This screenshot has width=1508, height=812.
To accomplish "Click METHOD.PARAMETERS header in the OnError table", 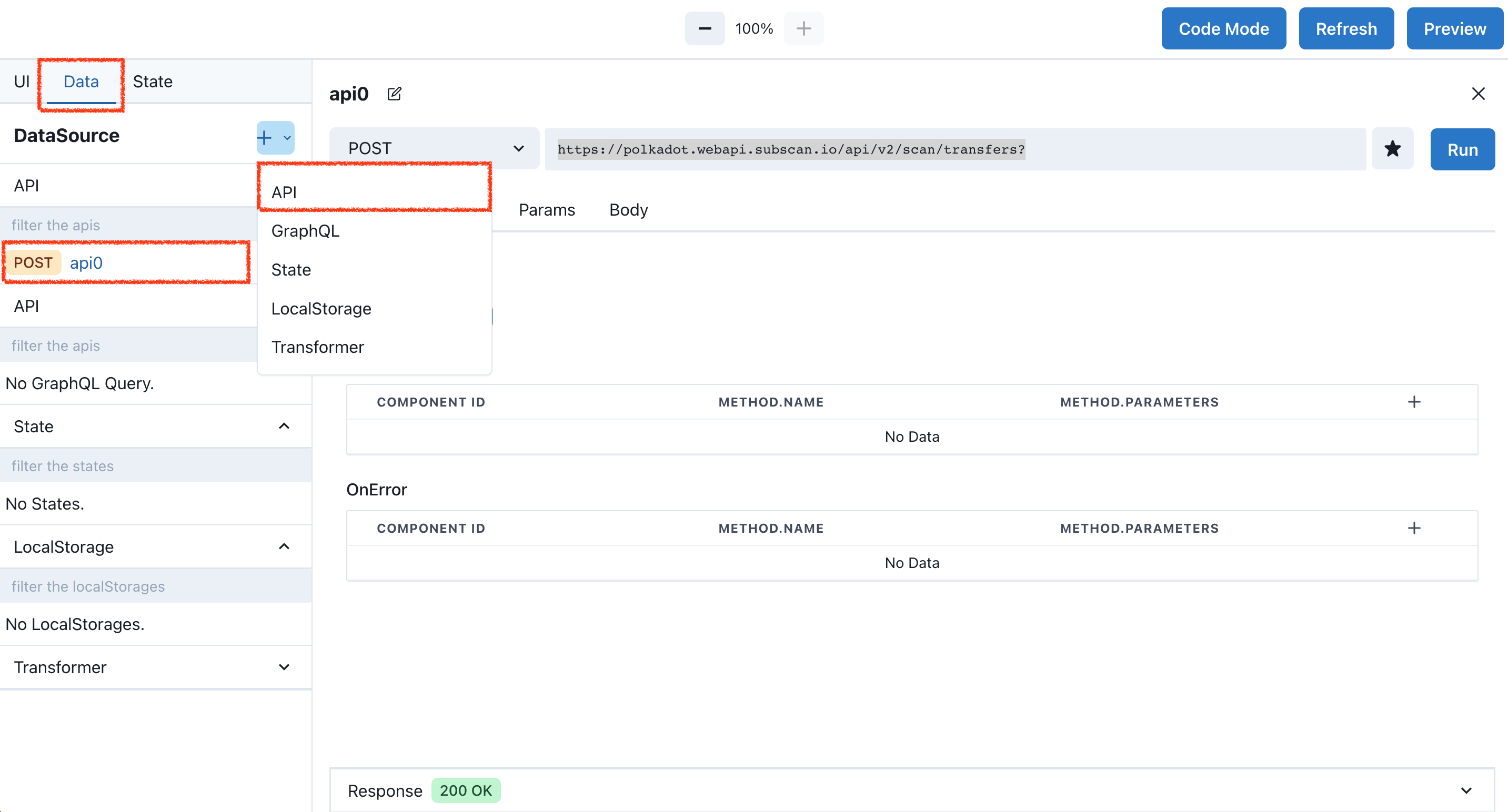I will pyautogui.click(x=1139, y=528).
